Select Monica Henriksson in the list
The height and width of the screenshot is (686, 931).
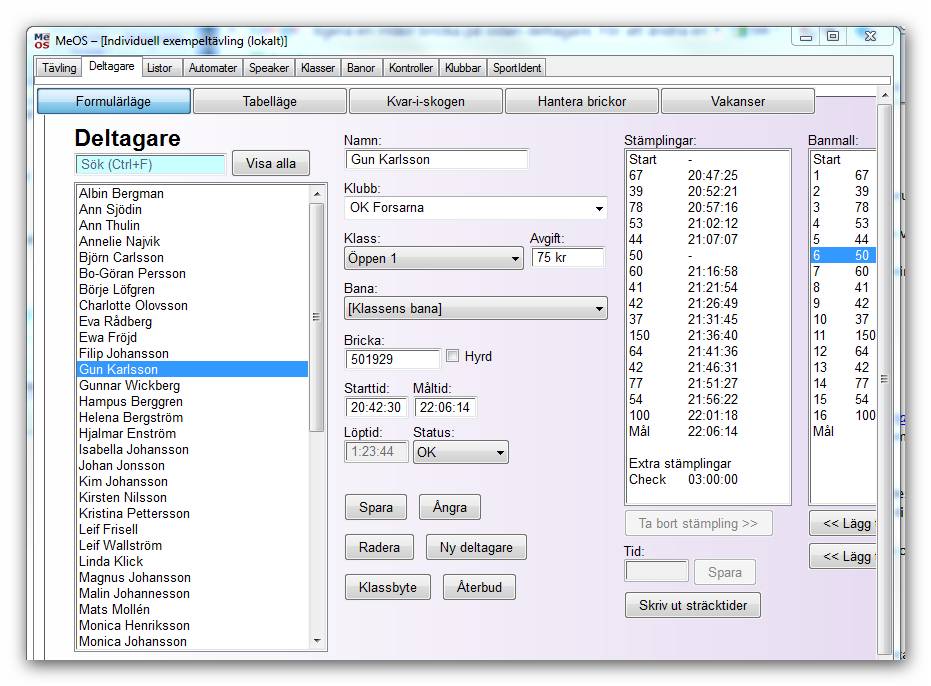(192, 625)
